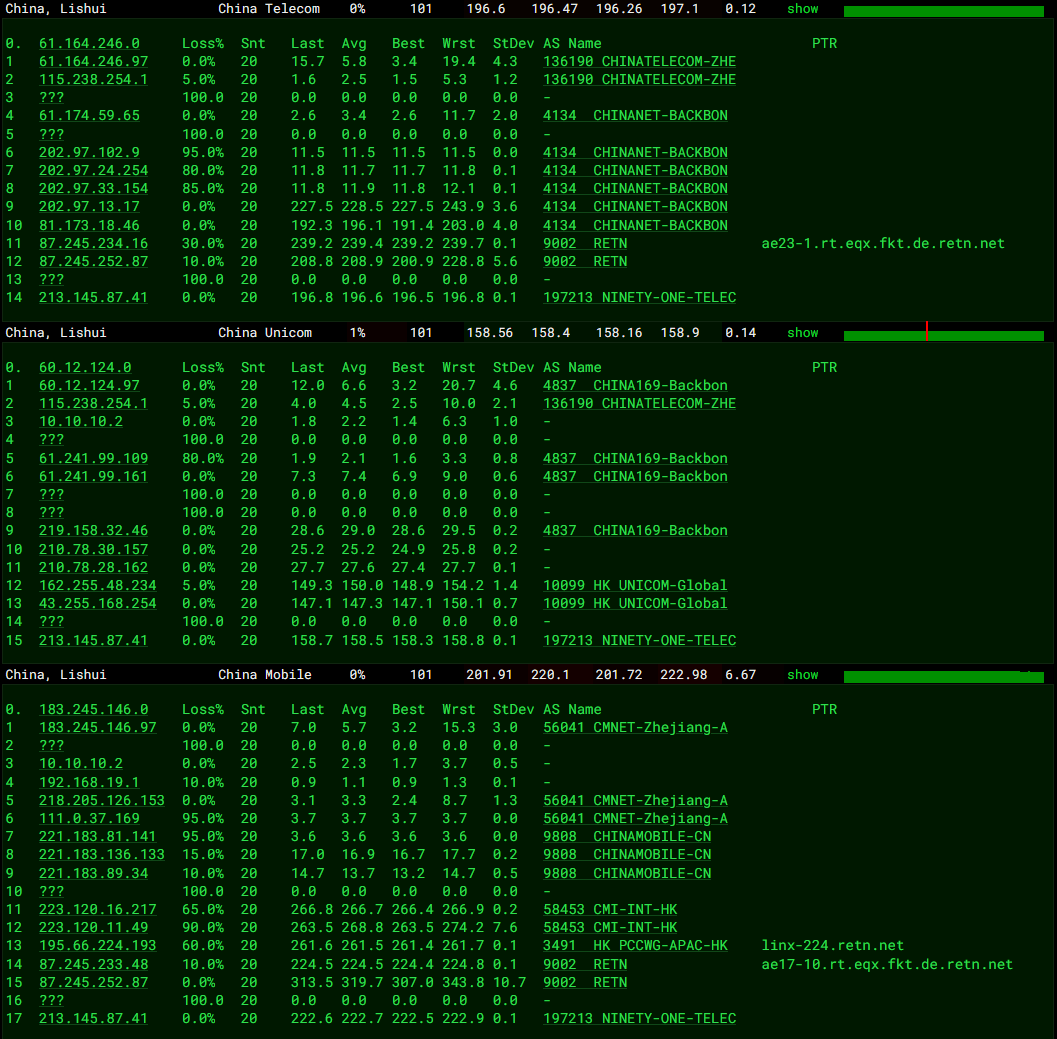Open IP link 219.158.32.46
The height and width of the screenshot is (1039, 1057).
(93, 531)
